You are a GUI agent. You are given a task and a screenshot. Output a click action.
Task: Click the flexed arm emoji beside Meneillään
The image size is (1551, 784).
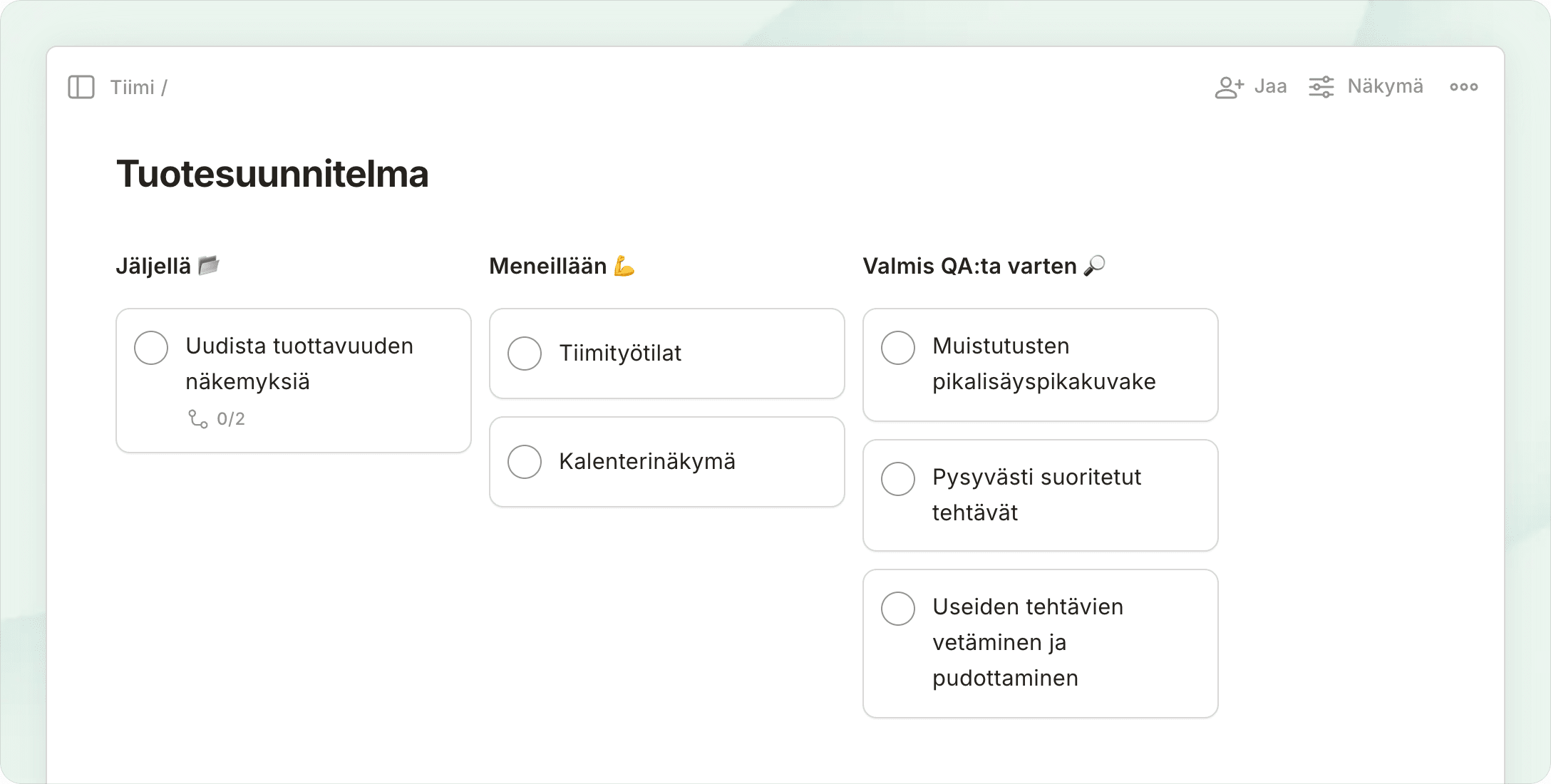point(624,266)
